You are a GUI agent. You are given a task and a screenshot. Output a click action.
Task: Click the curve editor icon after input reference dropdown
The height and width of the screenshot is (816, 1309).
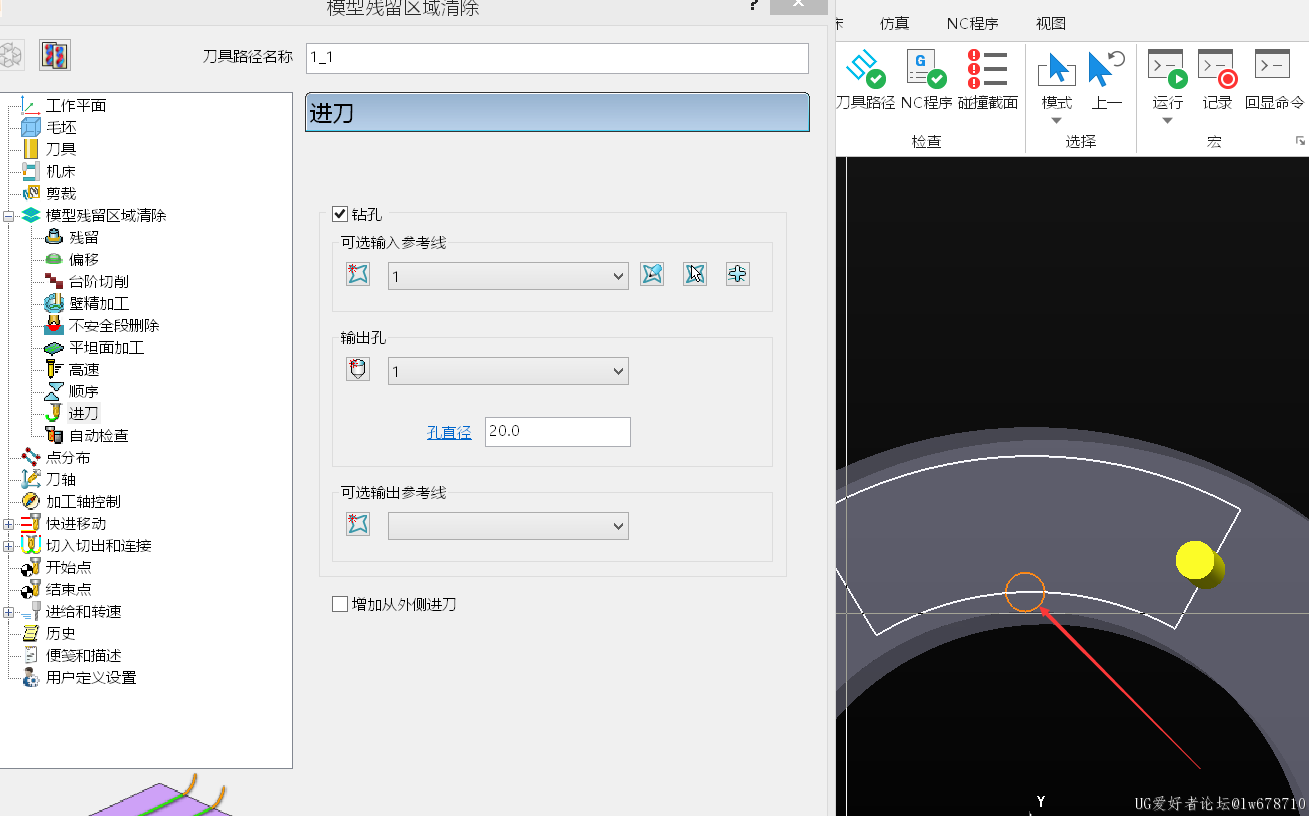pos(652,274)
